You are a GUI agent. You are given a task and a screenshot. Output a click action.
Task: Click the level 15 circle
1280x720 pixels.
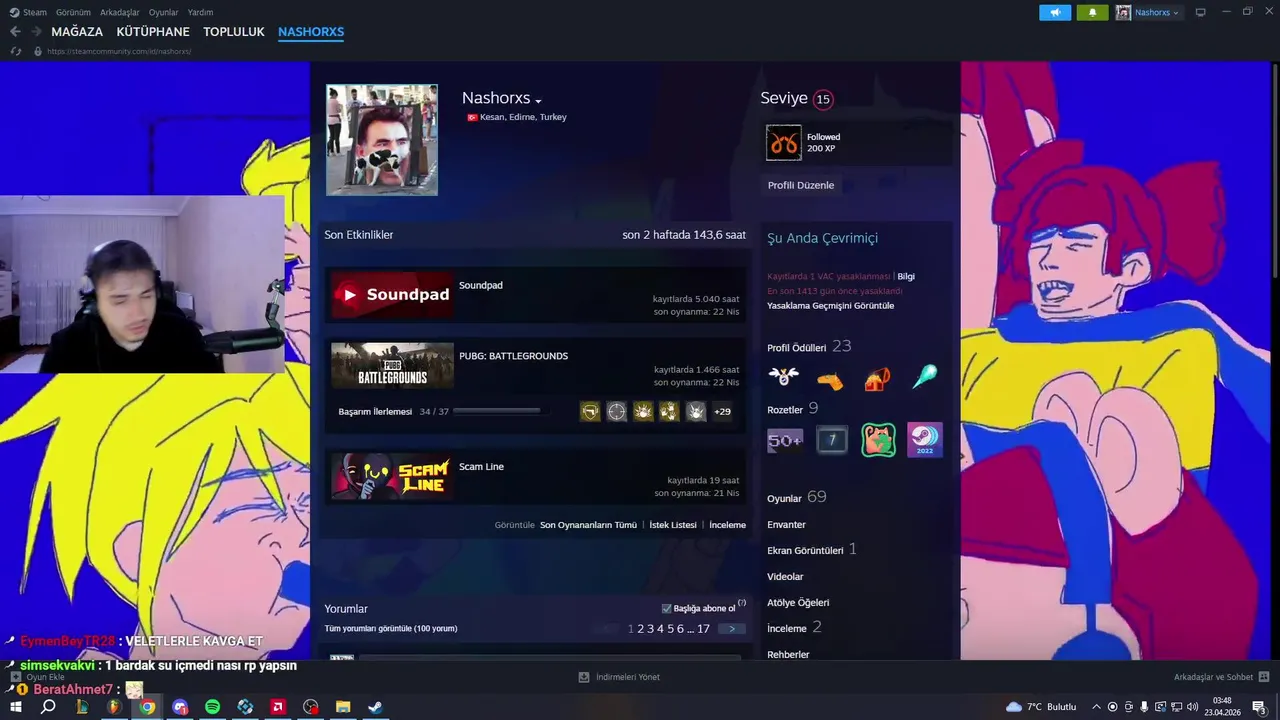[823, 99]
